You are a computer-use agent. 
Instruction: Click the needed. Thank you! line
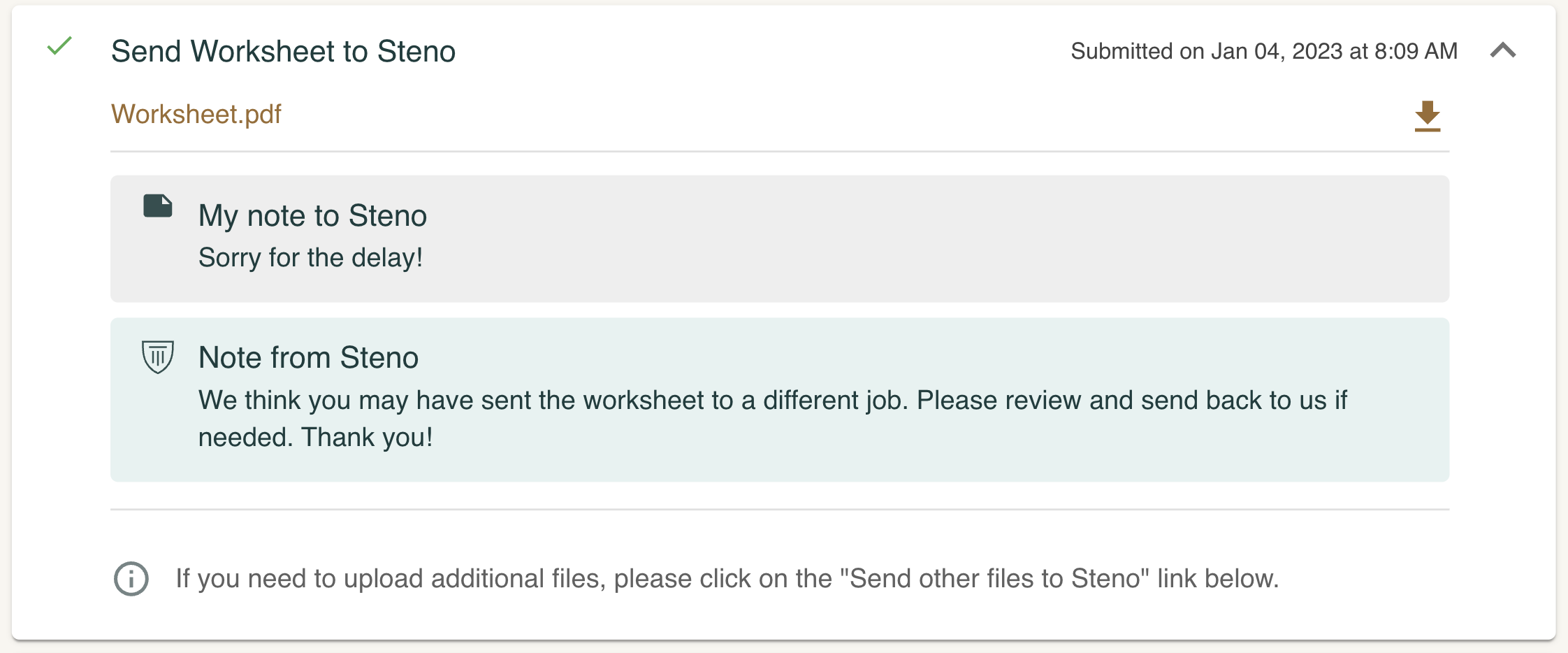click(316, 437)
